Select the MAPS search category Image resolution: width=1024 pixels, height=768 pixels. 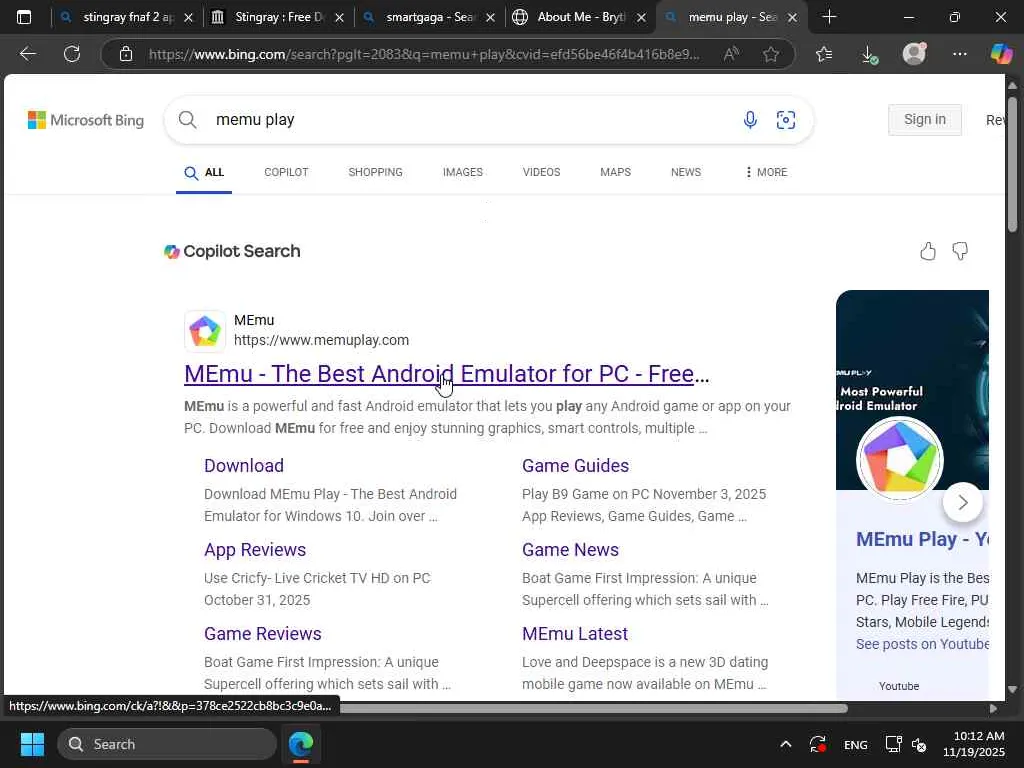[x=615, y=172]
